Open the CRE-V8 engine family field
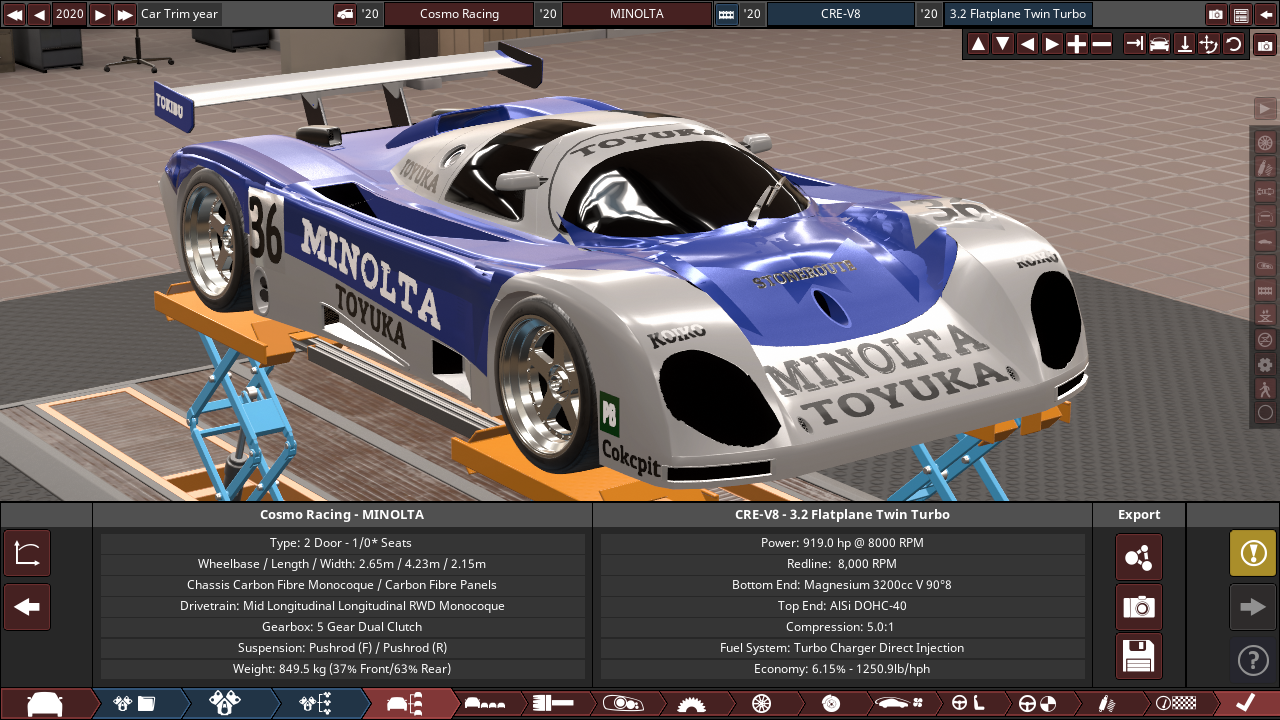 (x=840, y=14)
